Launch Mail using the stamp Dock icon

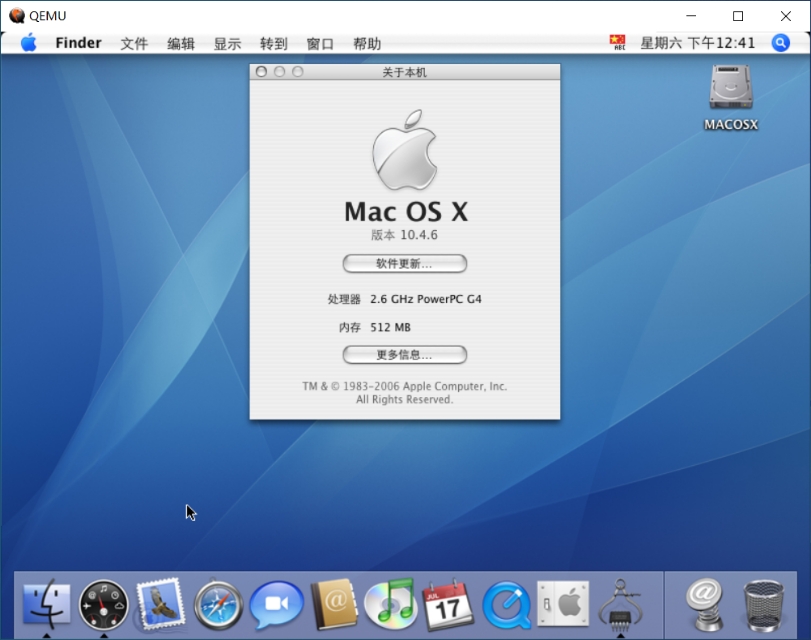pyautogui.click(x=161, y=605)
